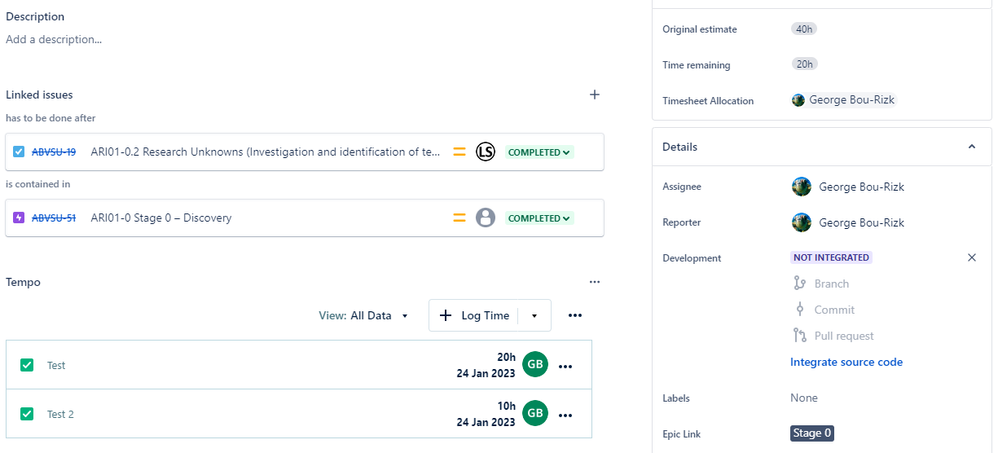Open the View All Data dropdown

(364, 316)
